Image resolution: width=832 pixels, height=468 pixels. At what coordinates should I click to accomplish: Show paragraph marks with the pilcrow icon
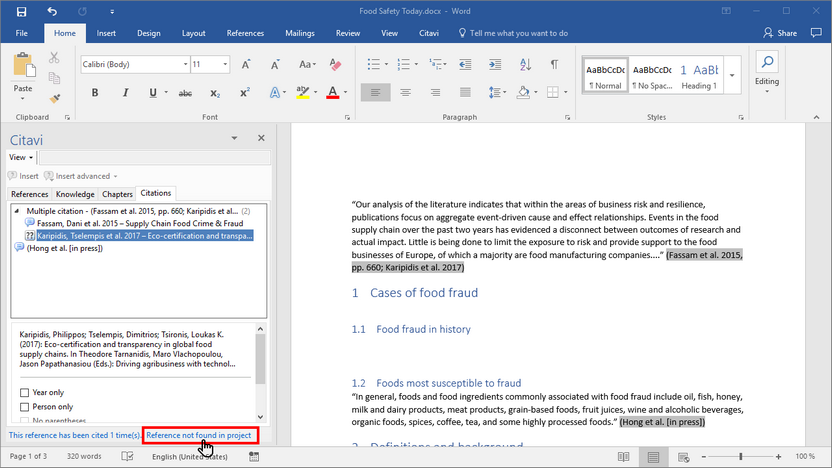(x=554, y=65)
